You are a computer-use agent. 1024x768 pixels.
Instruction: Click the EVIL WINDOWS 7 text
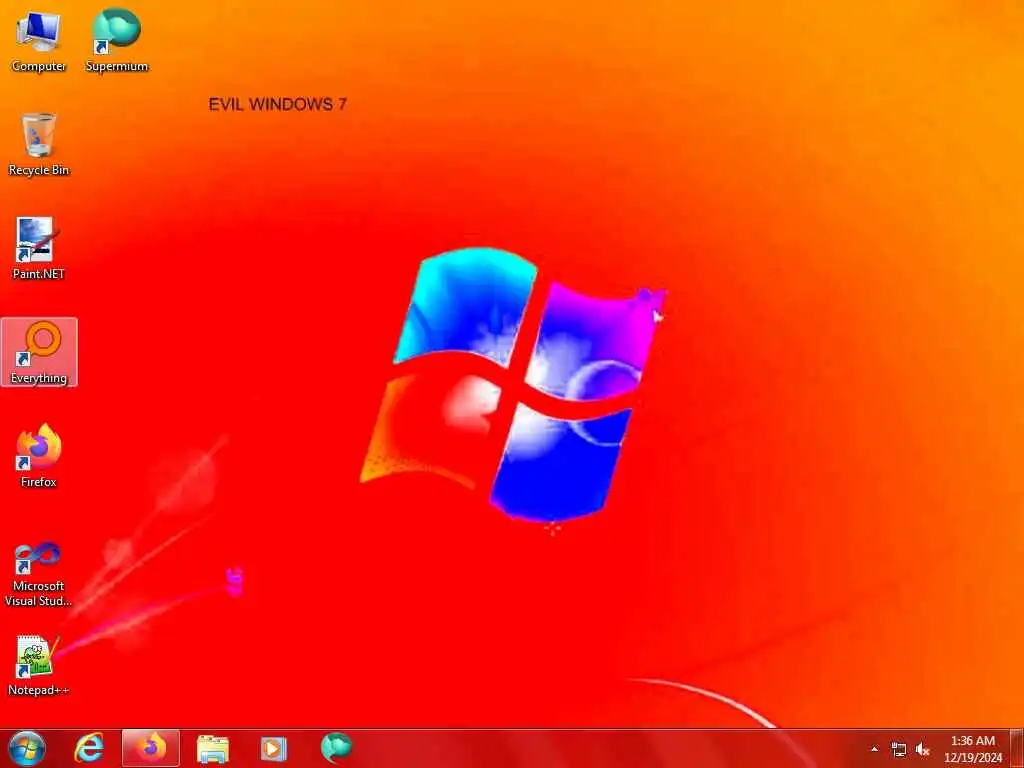(278, 104)
